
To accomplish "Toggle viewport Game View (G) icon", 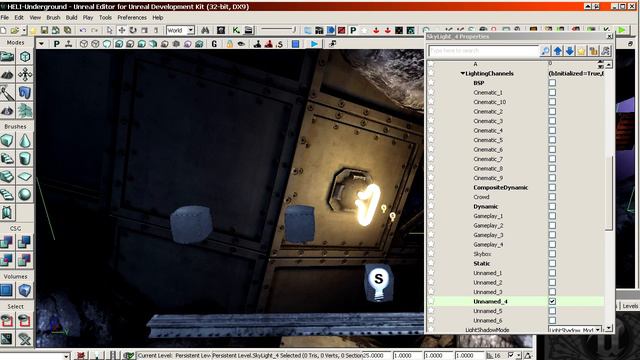I will click(214, 44).
